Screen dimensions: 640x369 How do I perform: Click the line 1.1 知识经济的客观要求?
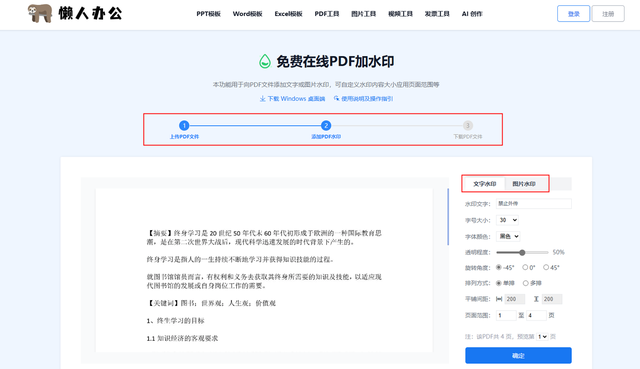click(182, 338)
